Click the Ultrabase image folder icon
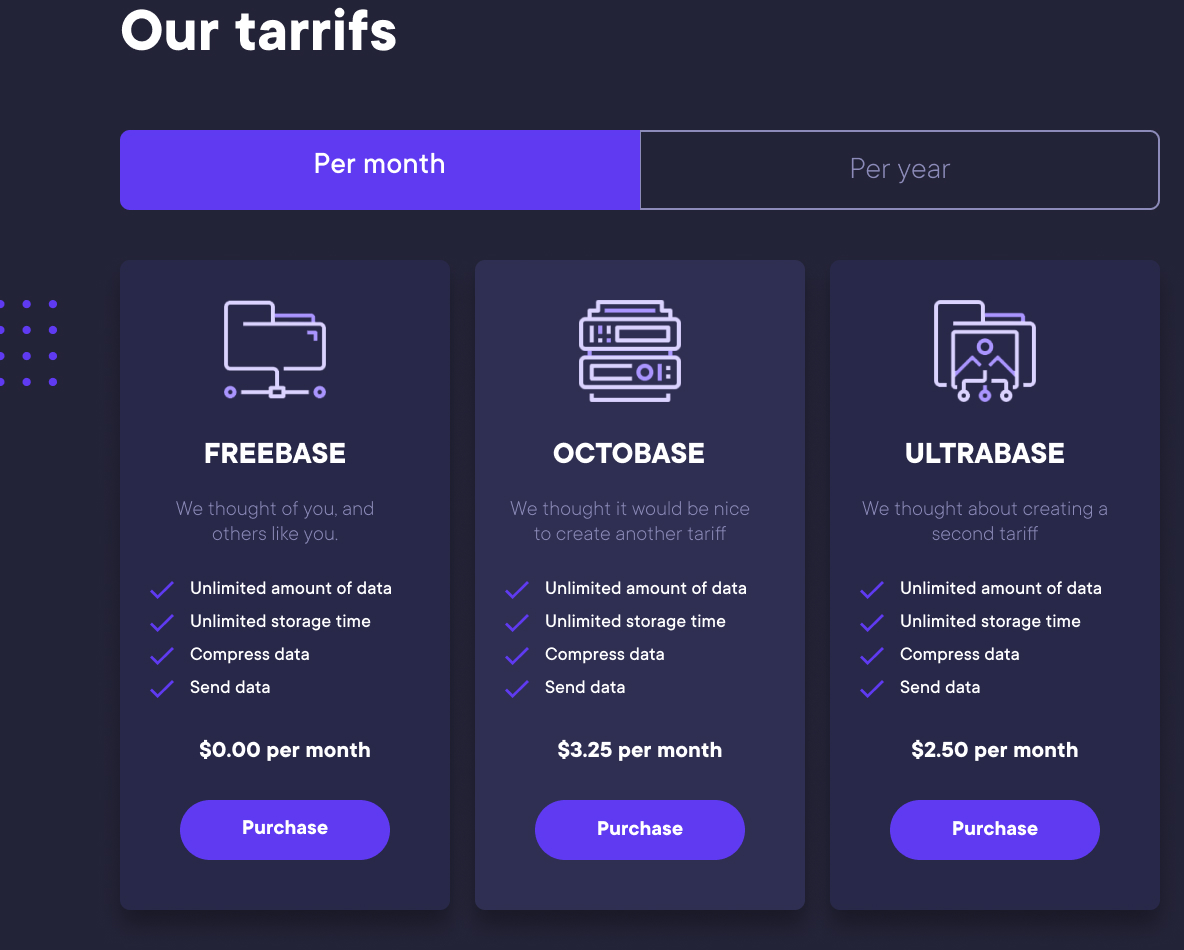The height and width of the screenshot is (950, 1184). (985, 350)
